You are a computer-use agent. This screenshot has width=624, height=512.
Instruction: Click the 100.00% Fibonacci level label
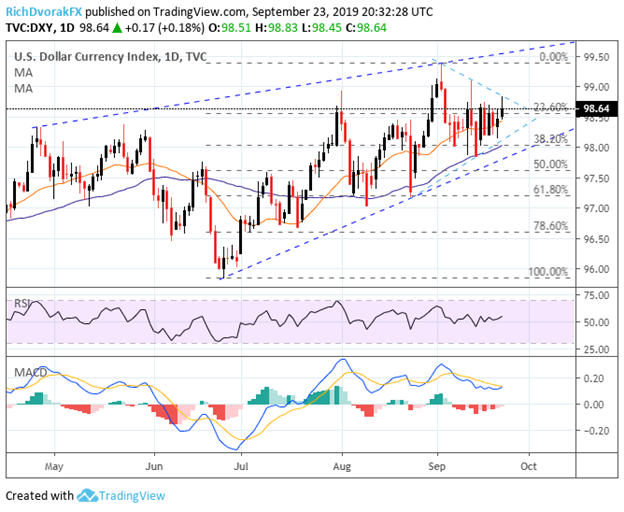click(x=548, y=272)
